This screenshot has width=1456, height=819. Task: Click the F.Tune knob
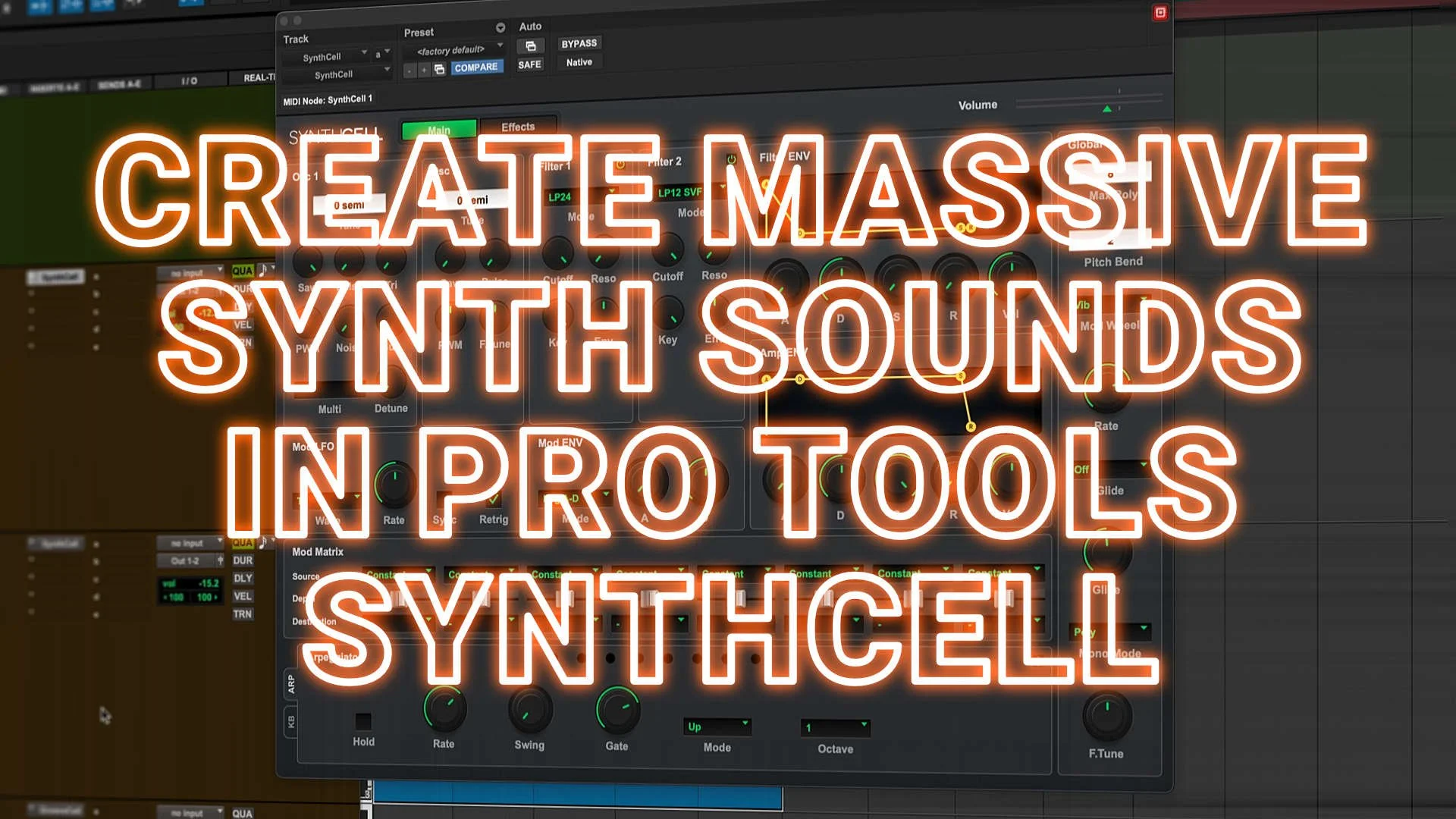point(1106,717)
